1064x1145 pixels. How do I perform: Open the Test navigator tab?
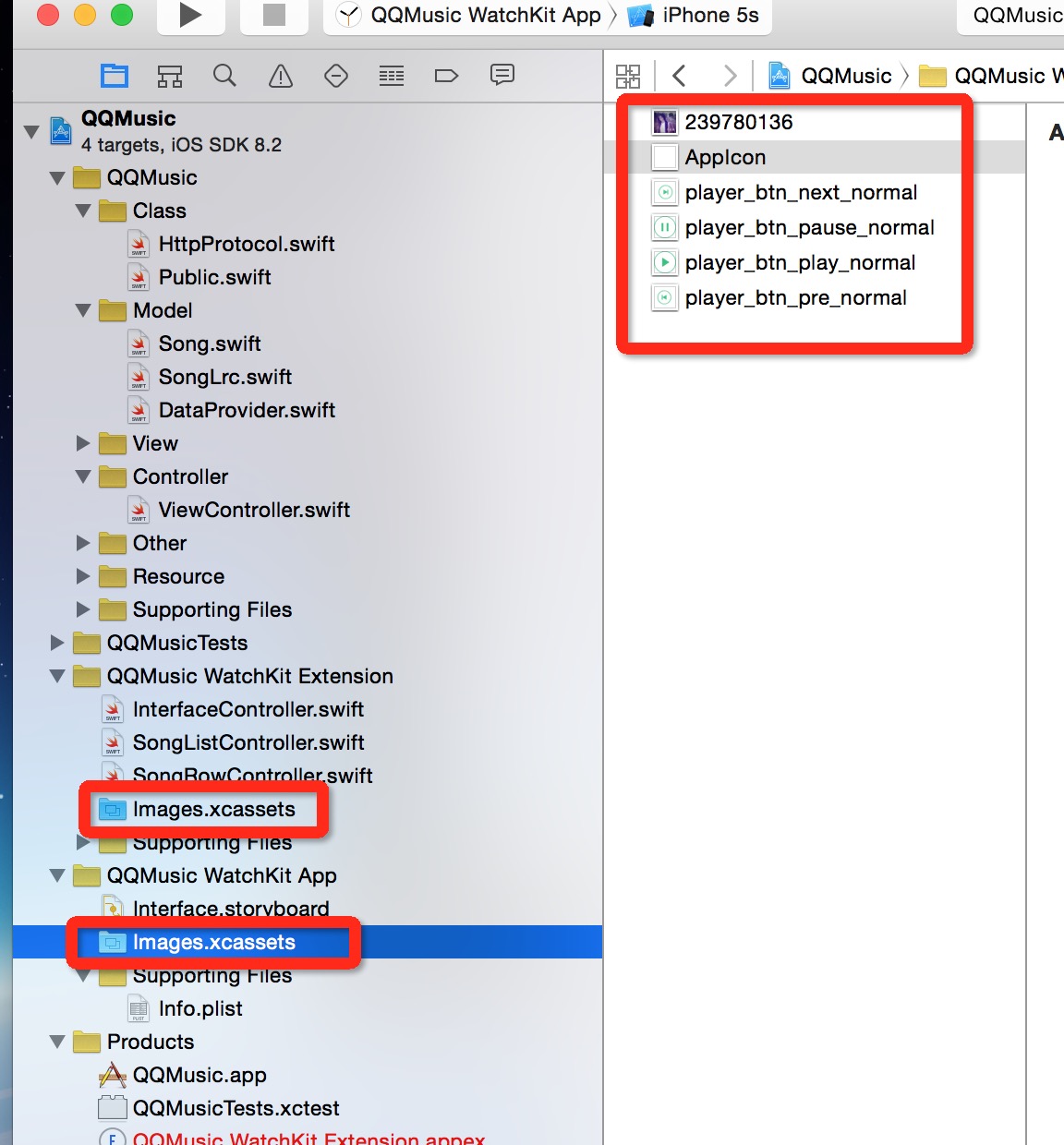click(x=336, y=76)
